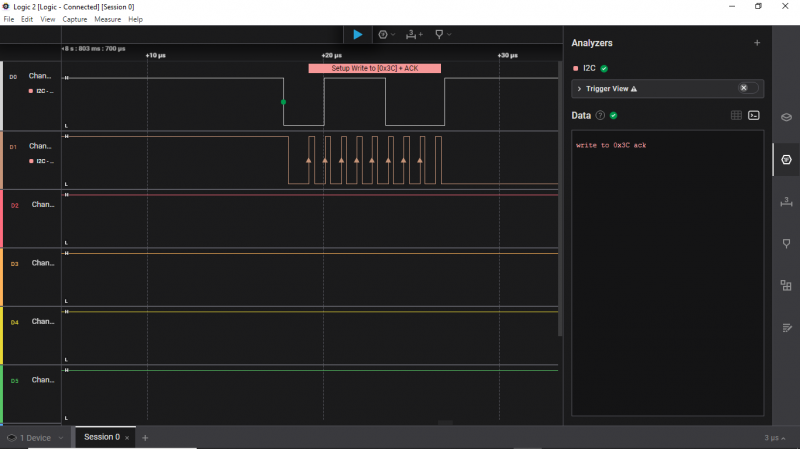The width and height of the screenshot is (800, 449).
Task: Add a new session tab
Action: pos(145,437)
